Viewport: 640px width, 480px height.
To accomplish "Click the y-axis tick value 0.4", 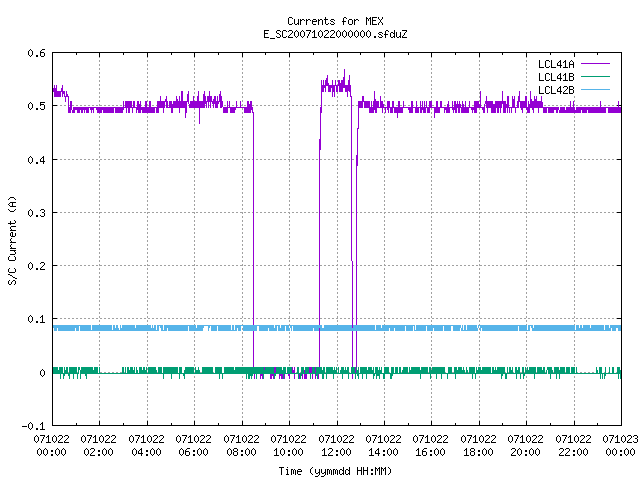I will [x=36, y=160].
